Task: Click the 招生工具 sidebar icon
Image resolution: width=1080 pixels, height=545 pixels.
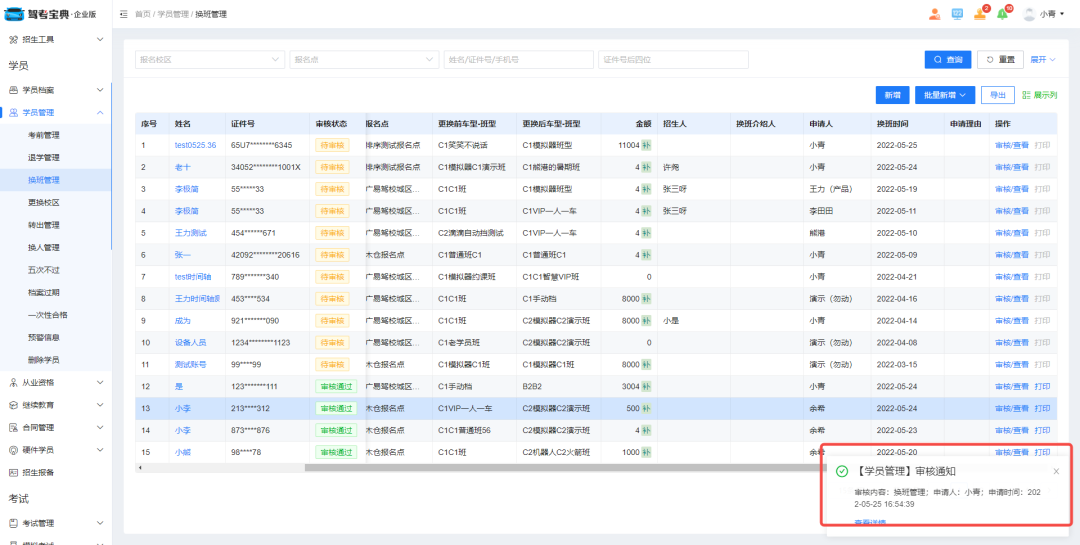Action: (13, 39)
